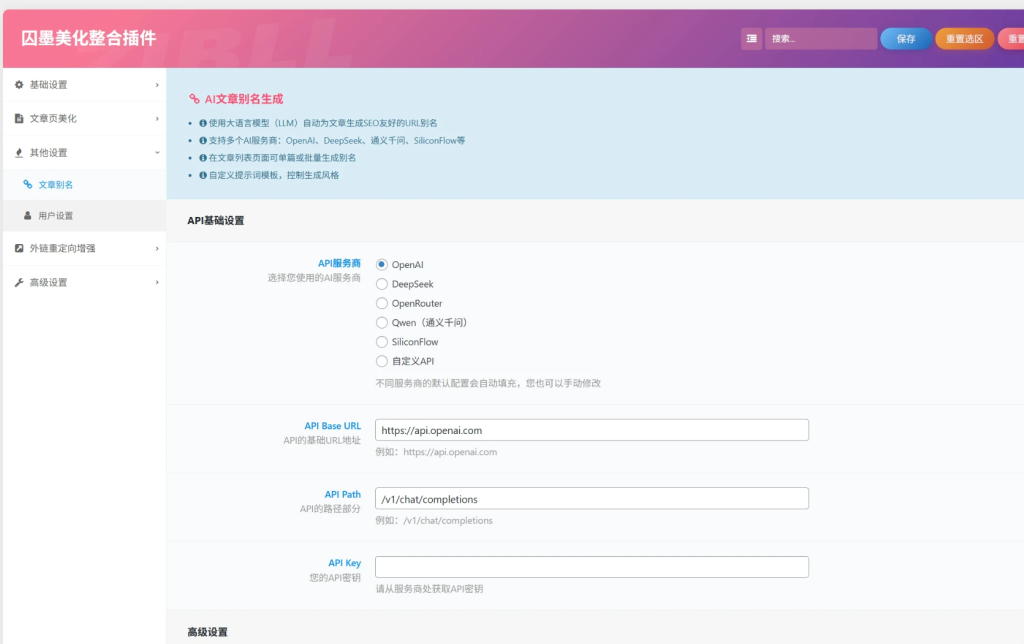Click the API Base URL label
This screenshot has width=1024, height=644.
[332, 426]
